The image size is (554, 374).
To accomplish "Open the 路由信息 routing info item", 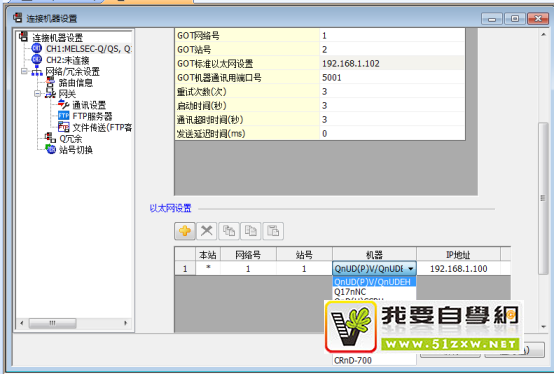I will click(x=75, y=83).
